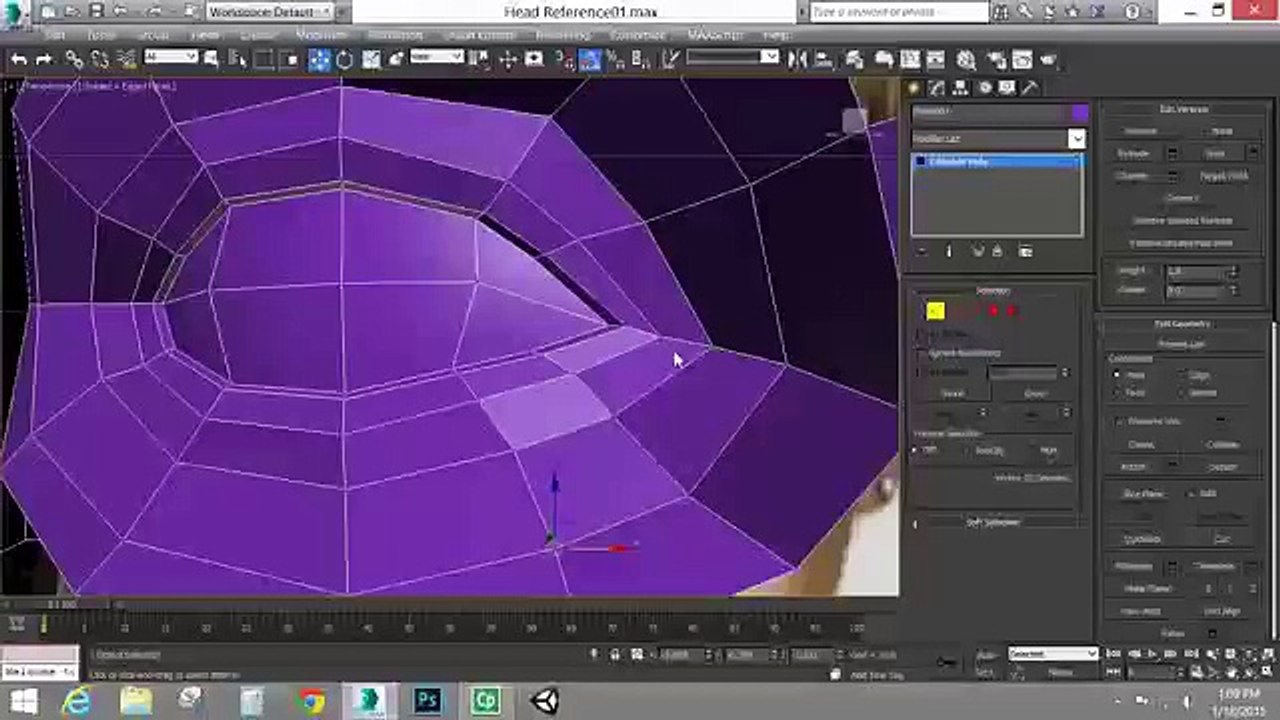Choose the Rectangular Selection Region tool

(x=265, y=60)
